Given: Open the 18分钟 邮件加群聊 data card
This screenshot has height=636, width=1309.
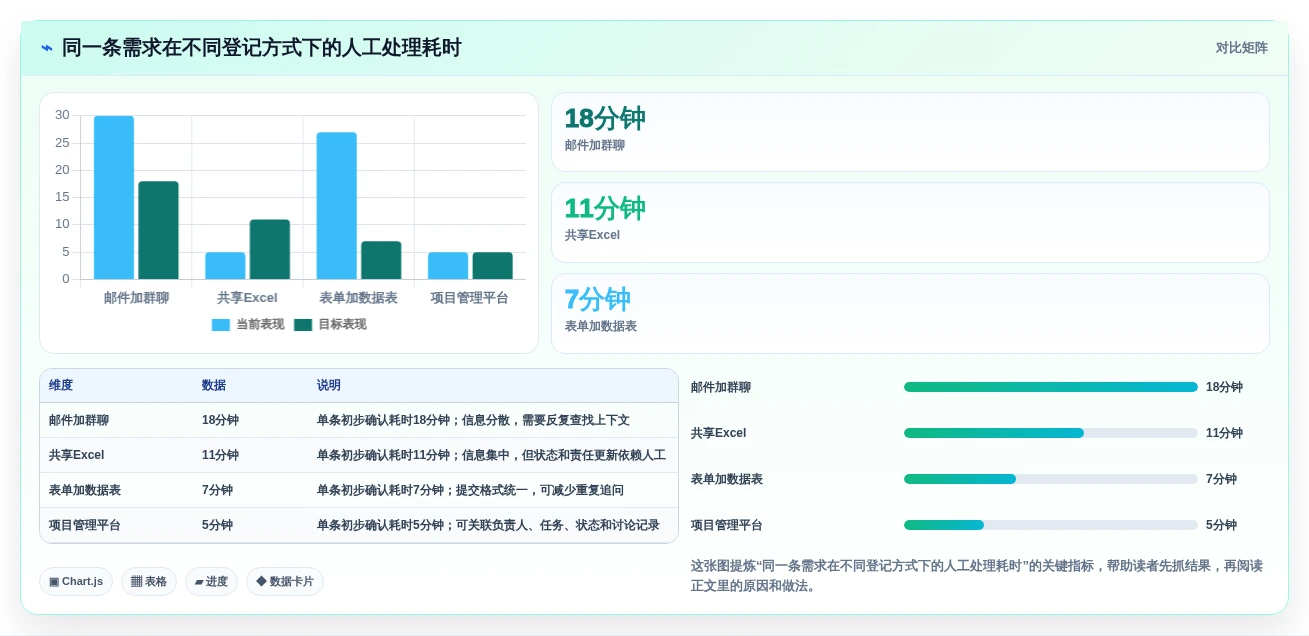Looking at the screenshot, I should (910, 132).
